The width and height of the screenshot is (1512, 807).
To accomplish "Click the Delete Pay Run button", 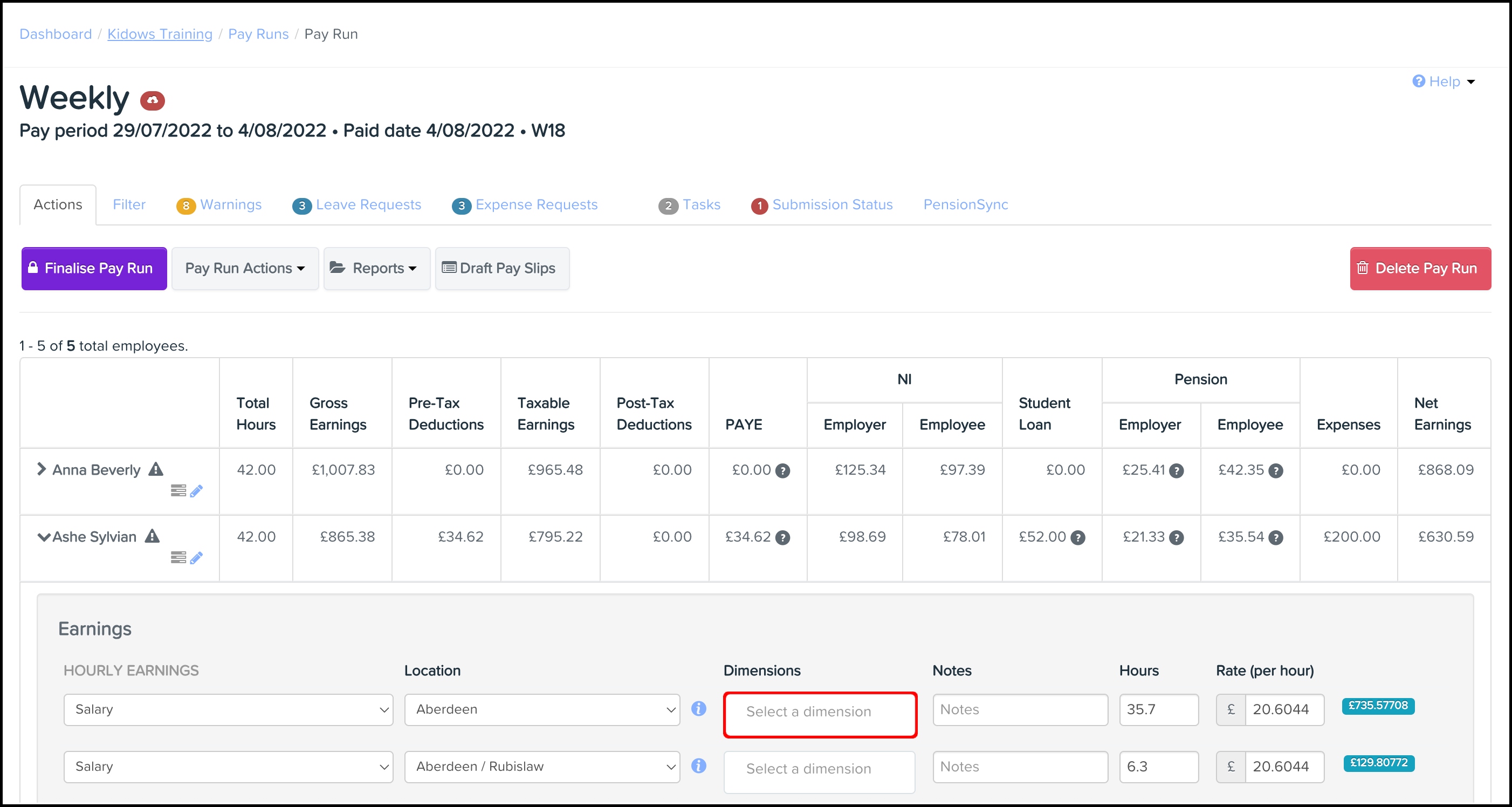I will (x=1420, y=269).
